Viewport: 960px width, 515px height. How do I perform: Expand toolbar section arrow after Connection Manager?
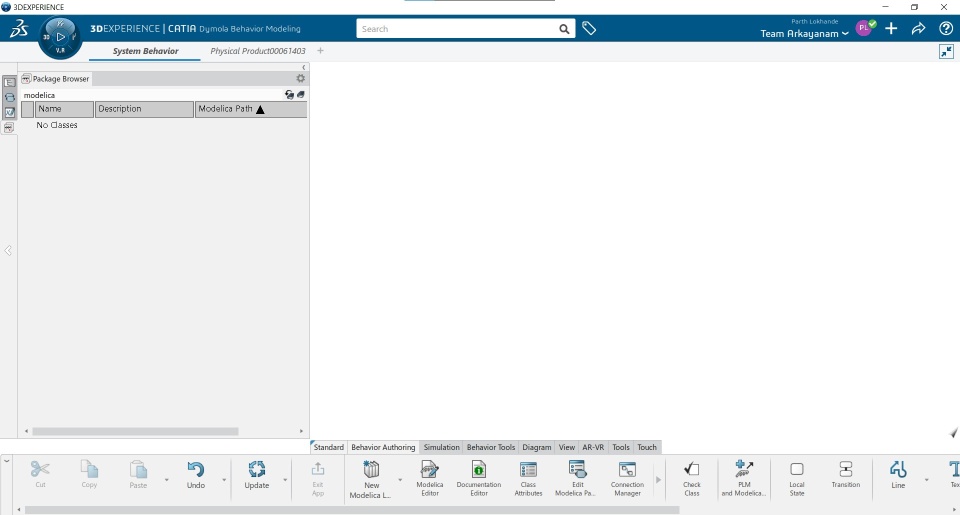(x=658, y=479)
